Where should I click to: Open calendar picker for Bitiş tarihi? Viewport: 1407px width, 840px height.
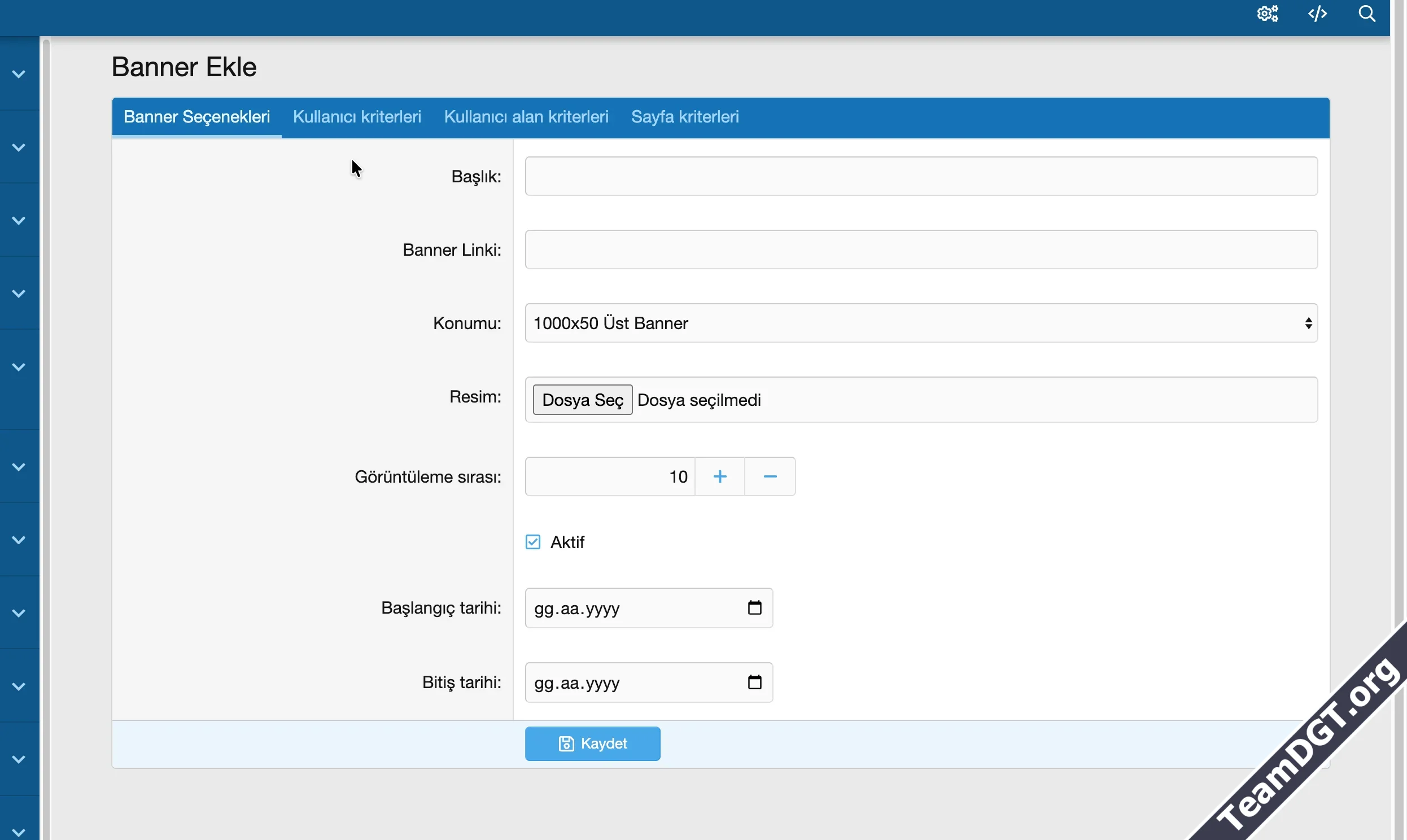pos(754,682)
